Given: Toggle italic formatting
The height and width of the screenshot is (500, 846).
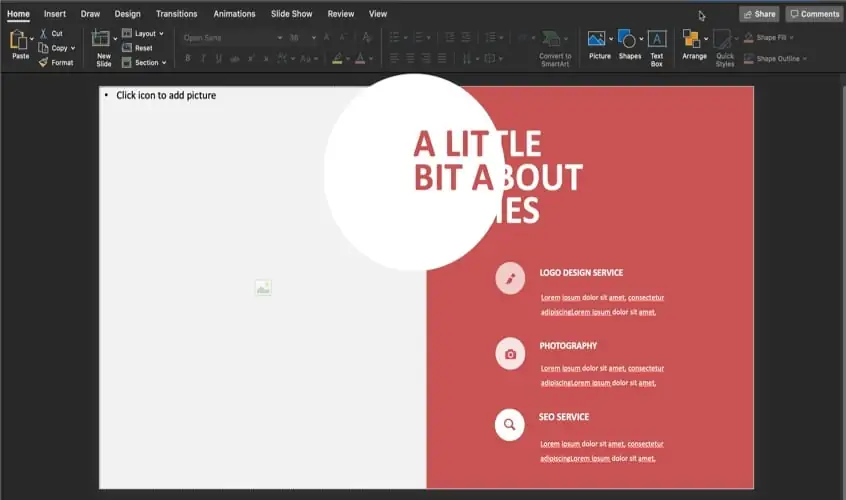Looking at the screenshot, I should [x=203, y=58].
